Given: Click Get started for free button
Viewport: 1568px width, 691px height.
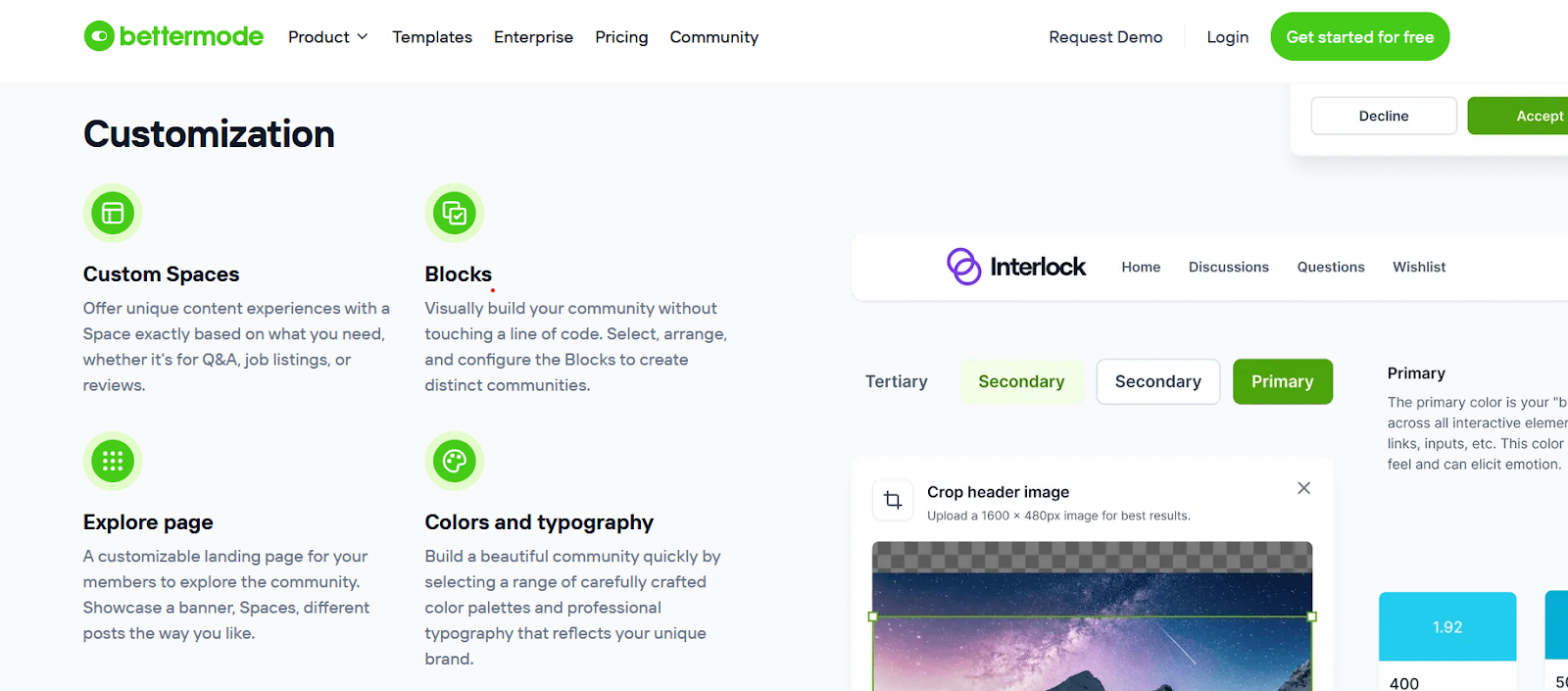Looking at the screenshot, I should [1360, 36].
